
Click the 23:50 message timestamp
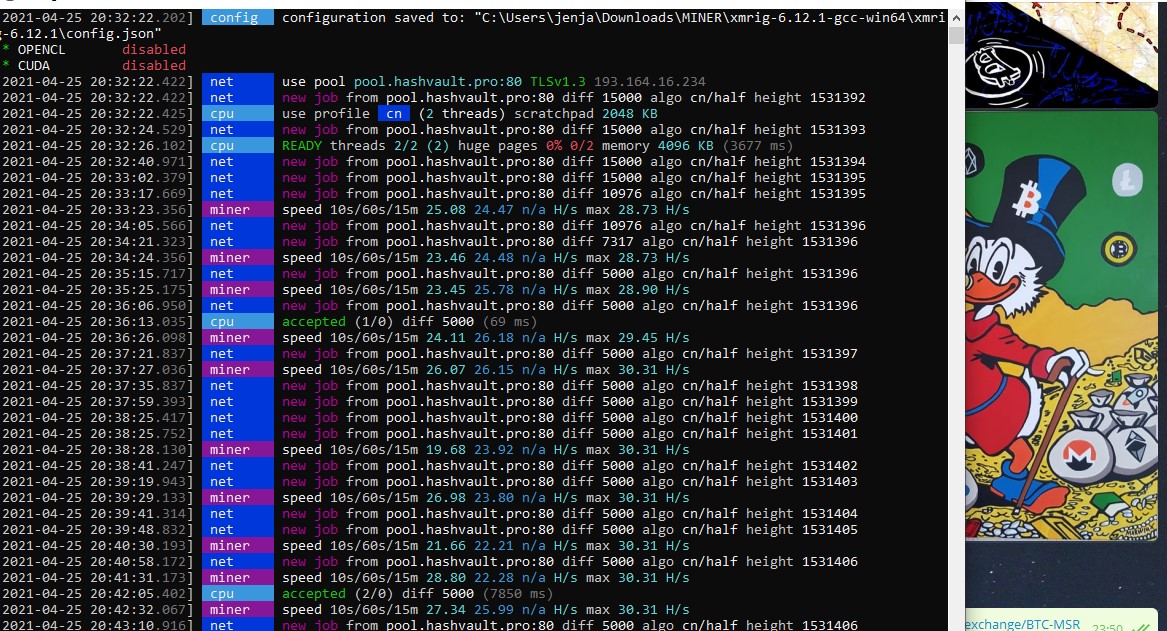1107,627
